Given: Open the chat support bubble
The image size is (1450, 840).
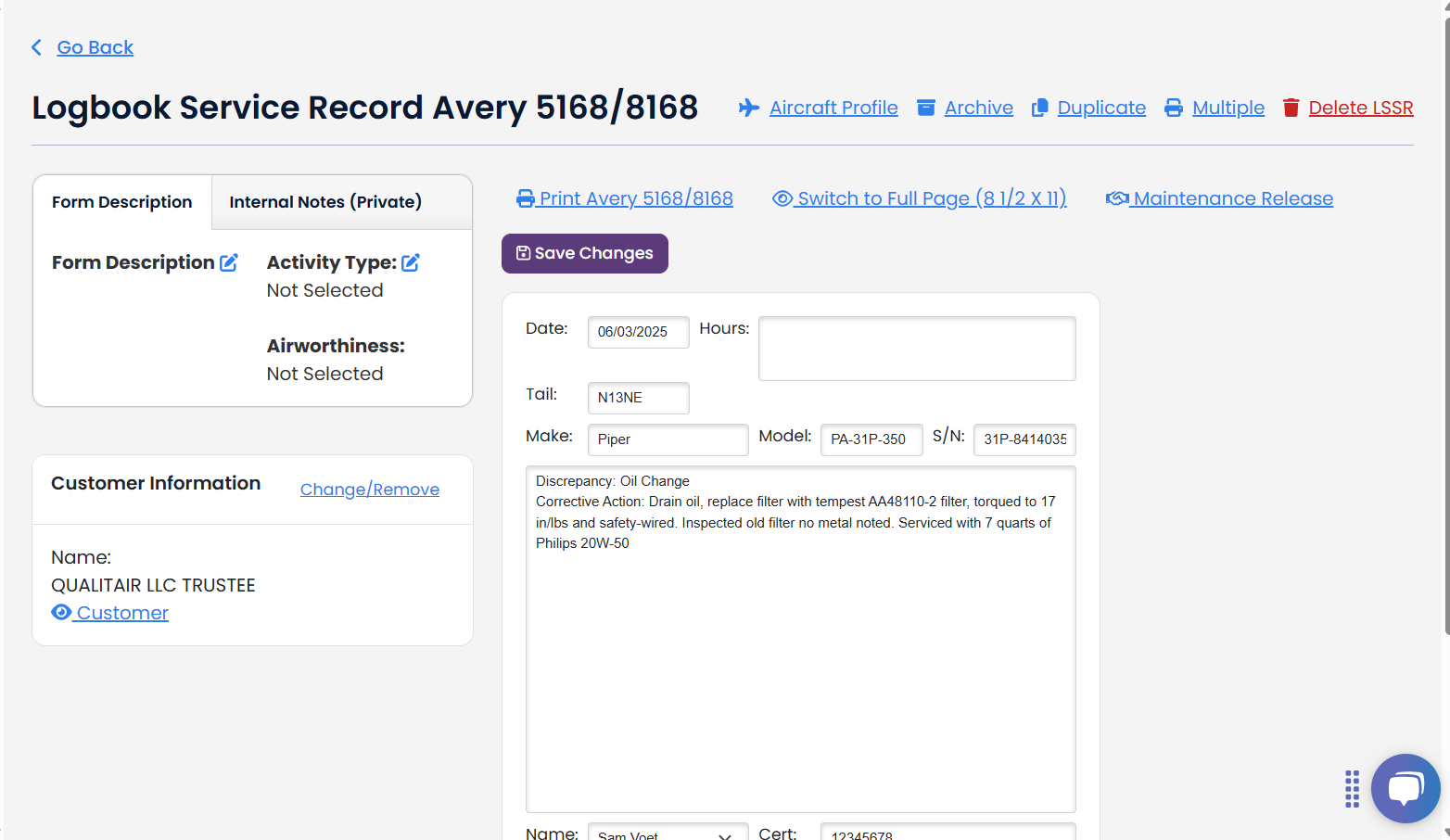Looking at the screenshot, I should pyautogui.click(x=1405, y=789).
